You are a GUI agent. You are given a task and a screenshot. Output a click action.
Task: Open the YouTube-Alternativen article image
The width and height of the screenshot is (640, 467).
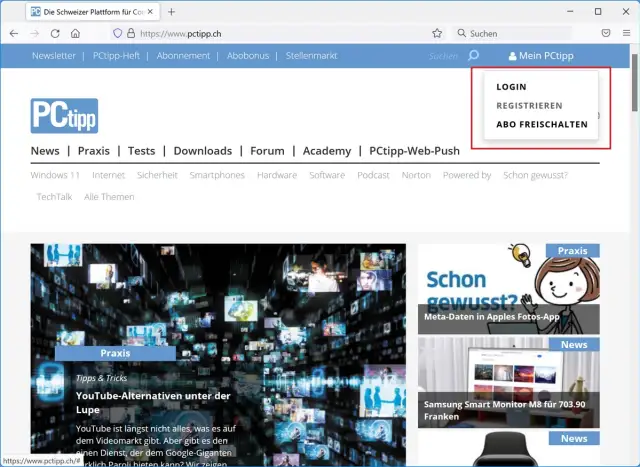pyautogui.click(x=218, y=300)
